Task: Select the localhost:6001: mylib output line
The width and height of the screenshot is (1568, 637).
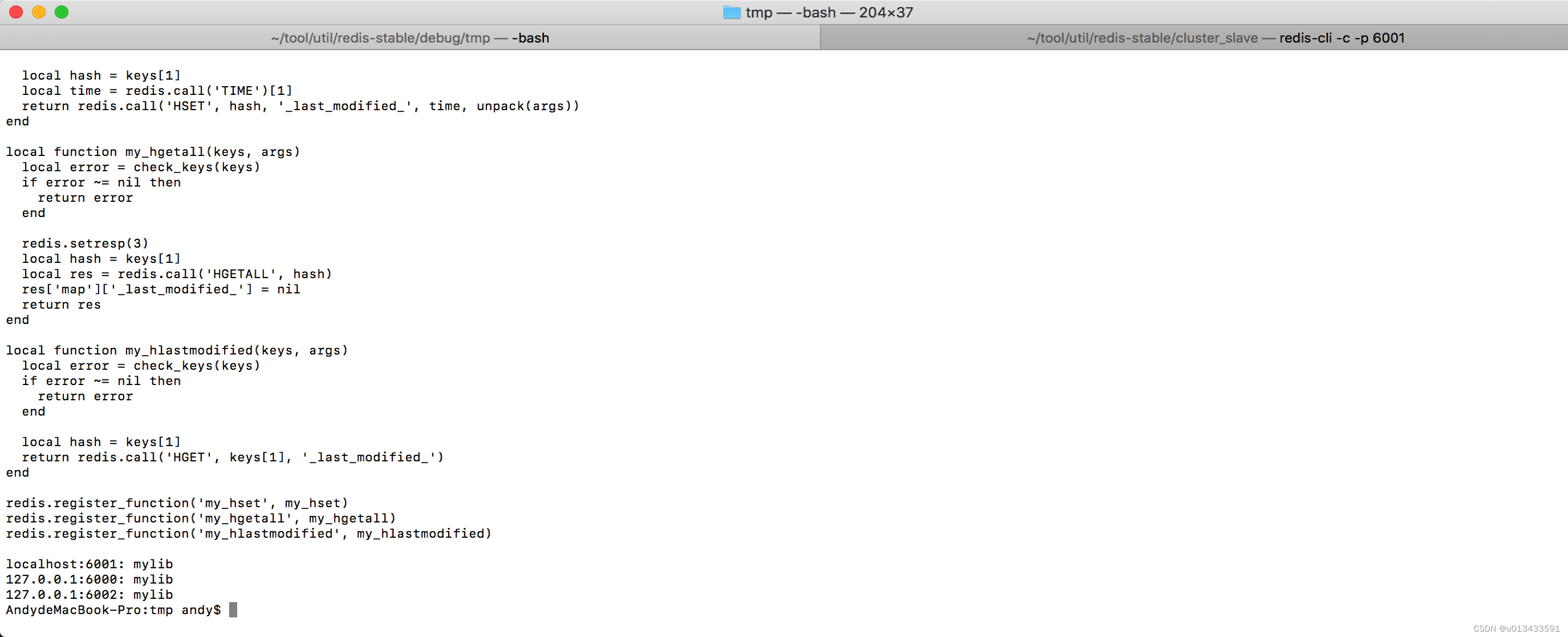Action: pyautogui.click(x=89, y=564)
